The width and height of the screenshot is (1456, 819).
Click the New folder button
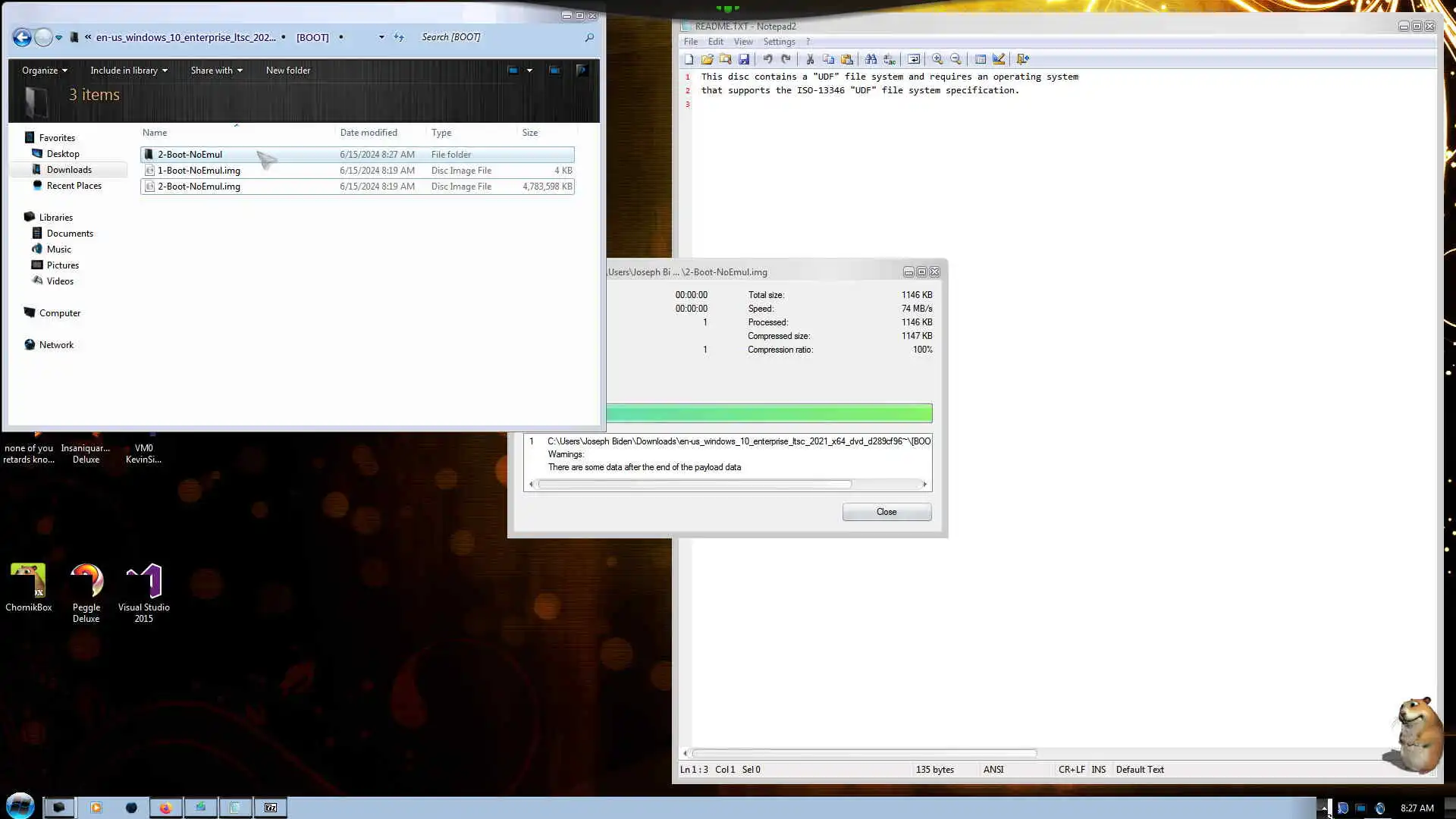click(287, 71)
